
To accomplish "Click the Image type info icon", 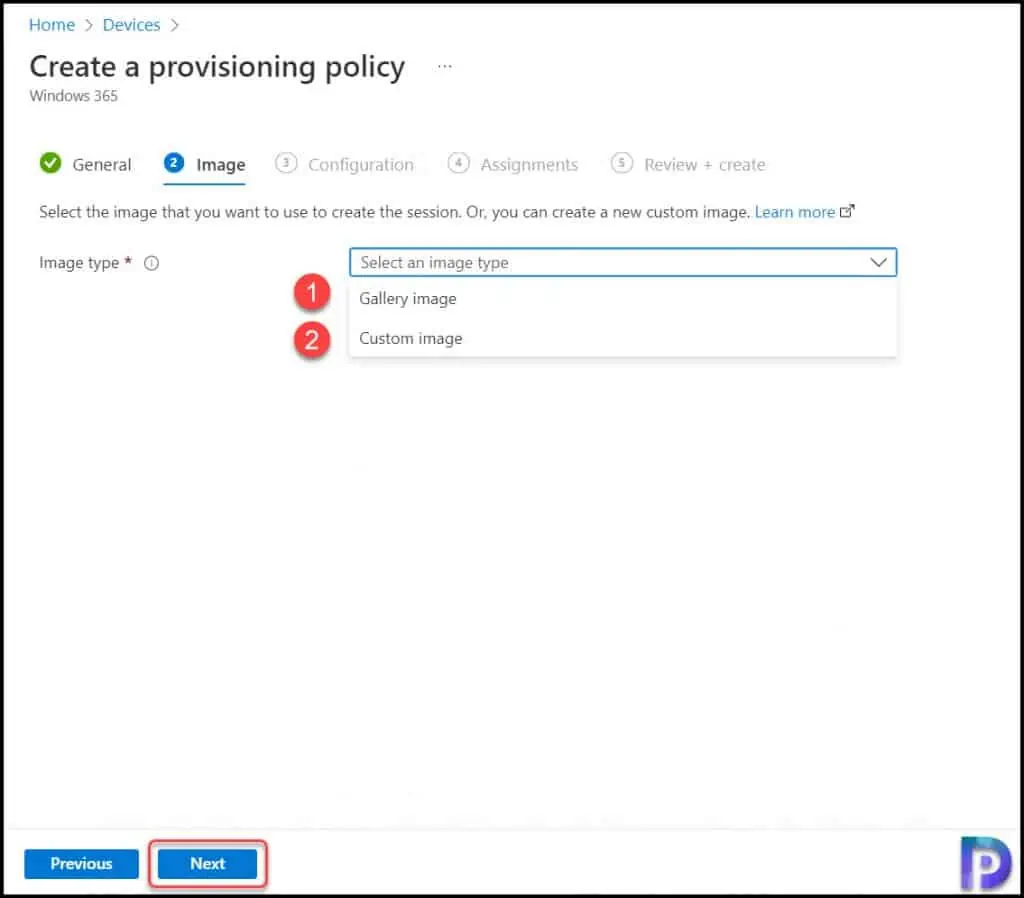I will (x=152, y=263).
